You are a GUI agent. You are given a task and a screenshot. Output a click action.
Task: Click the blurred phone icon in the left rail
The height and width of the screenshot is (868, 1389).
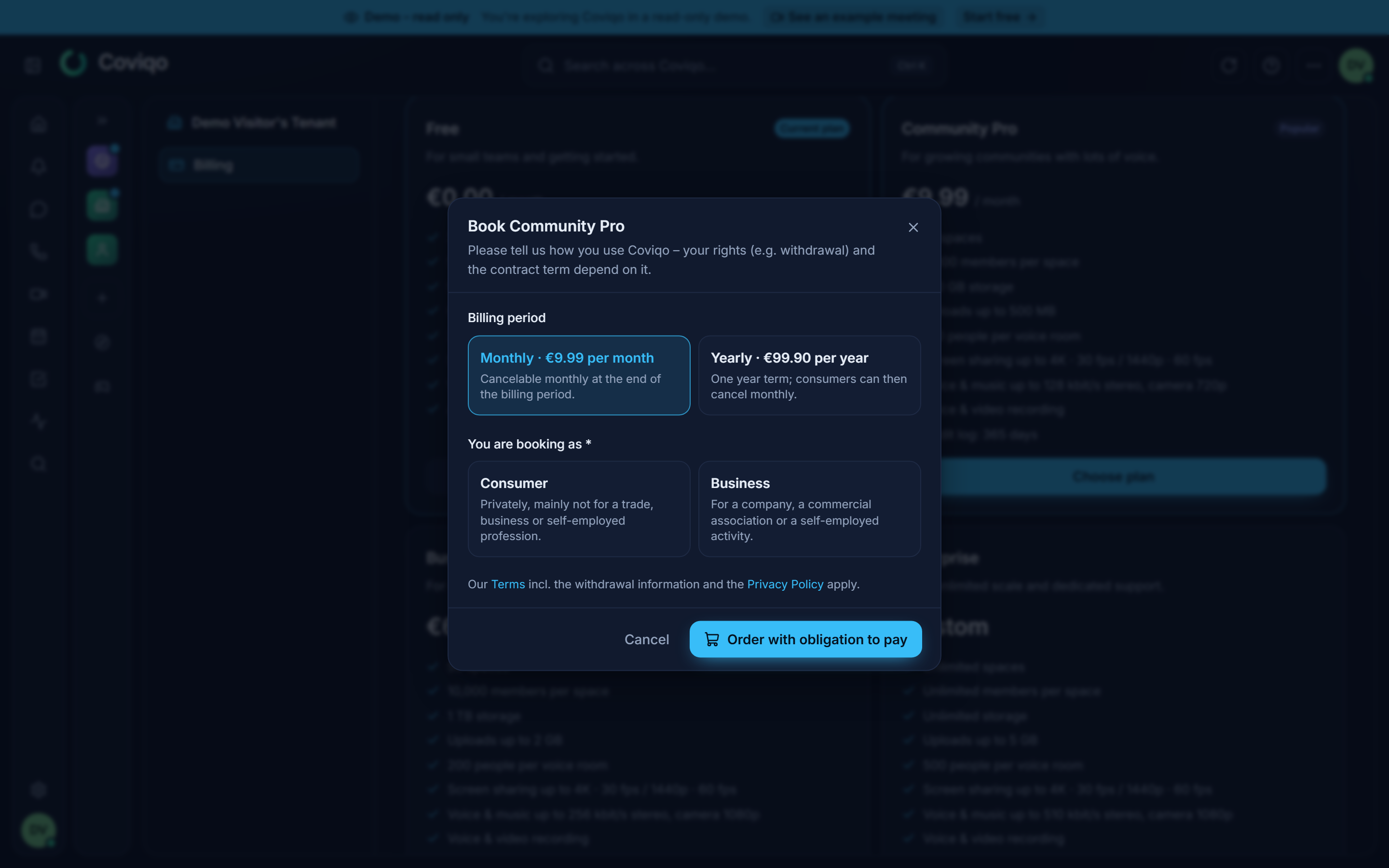click(39, 251)
